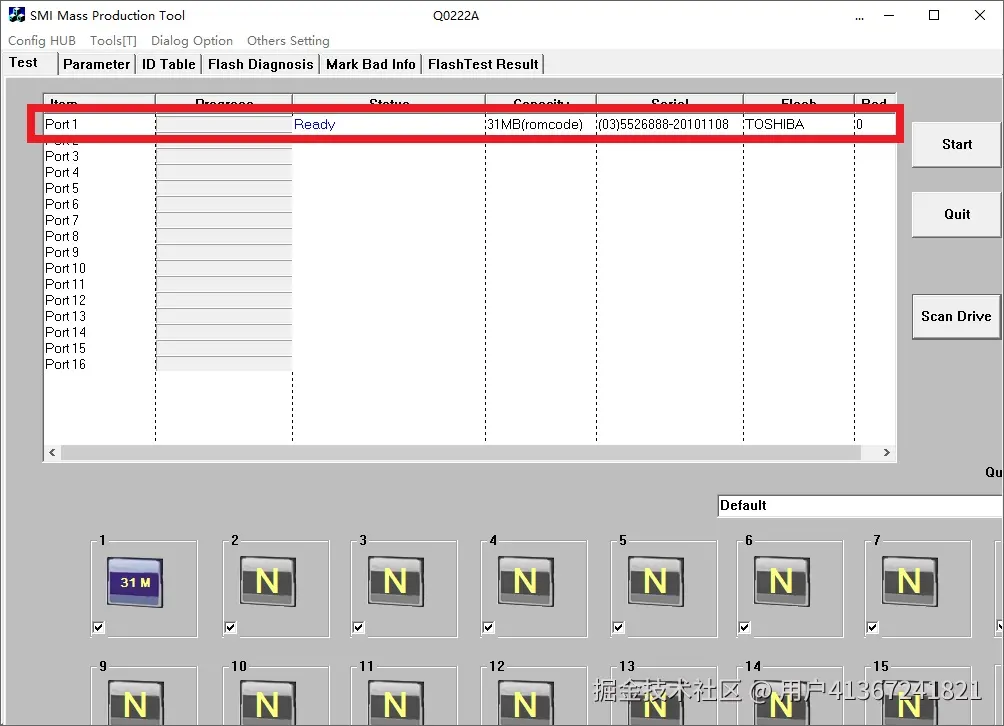Open the Config HUB menu
This screenshot has height=726, width=1004.
coord(42,40)
